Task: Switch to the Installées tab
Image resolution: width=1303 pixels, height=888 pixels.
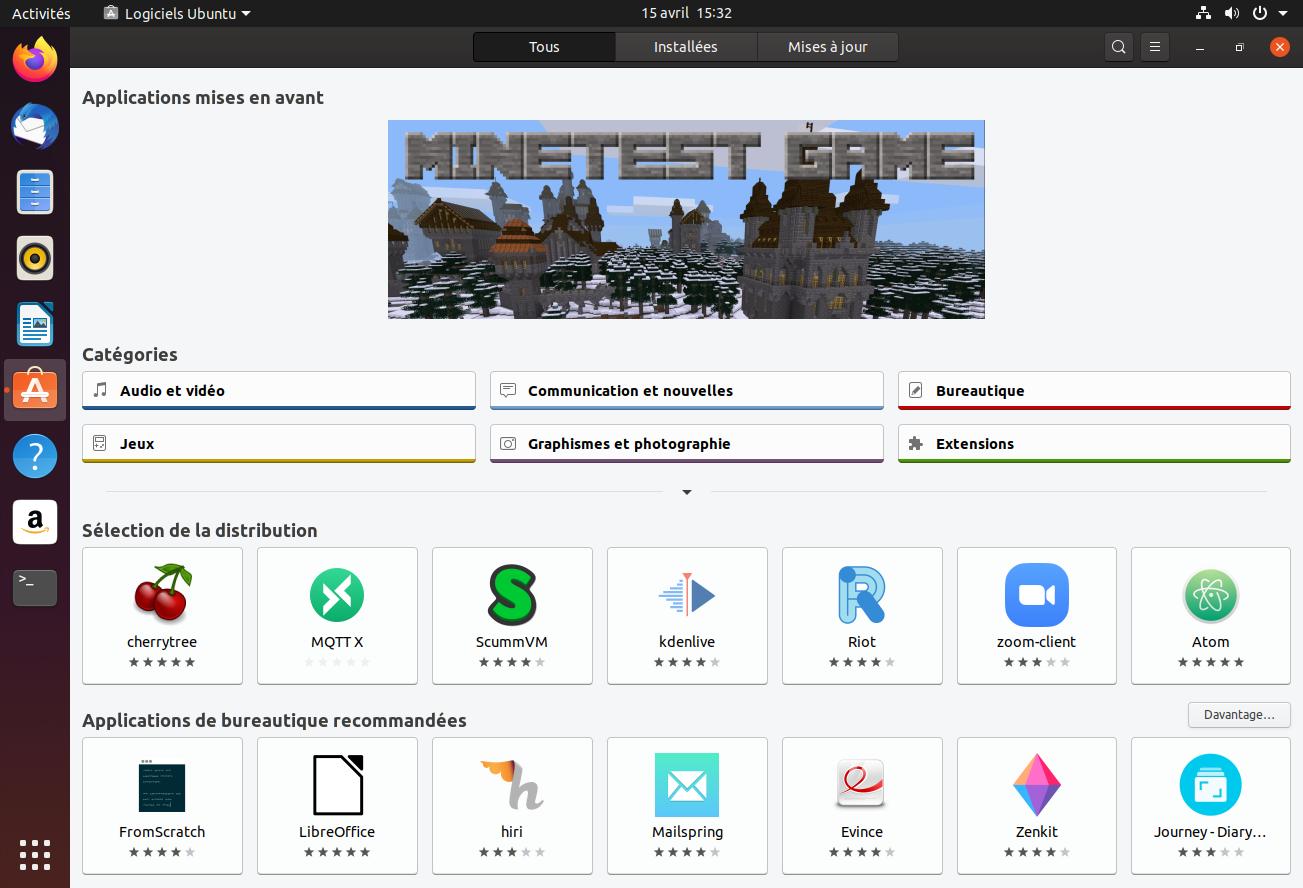Action: (685, 47)
